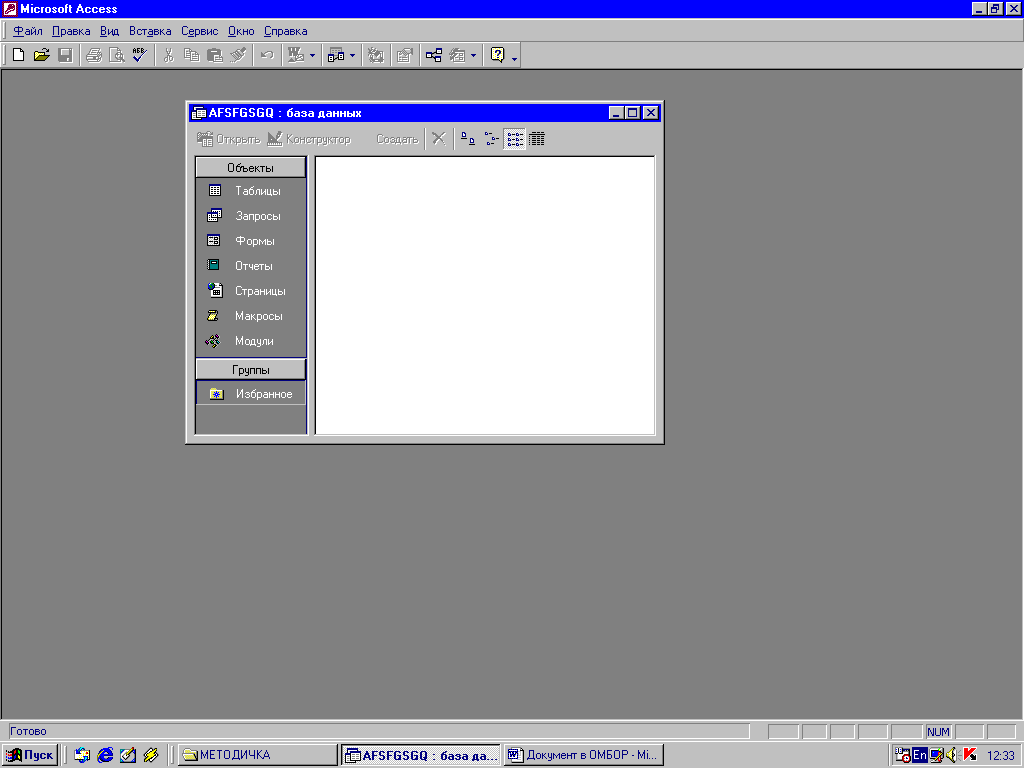Click the show desktop quick launch icon
Viewport: 1024px width, 768px height.
[128, 755]
